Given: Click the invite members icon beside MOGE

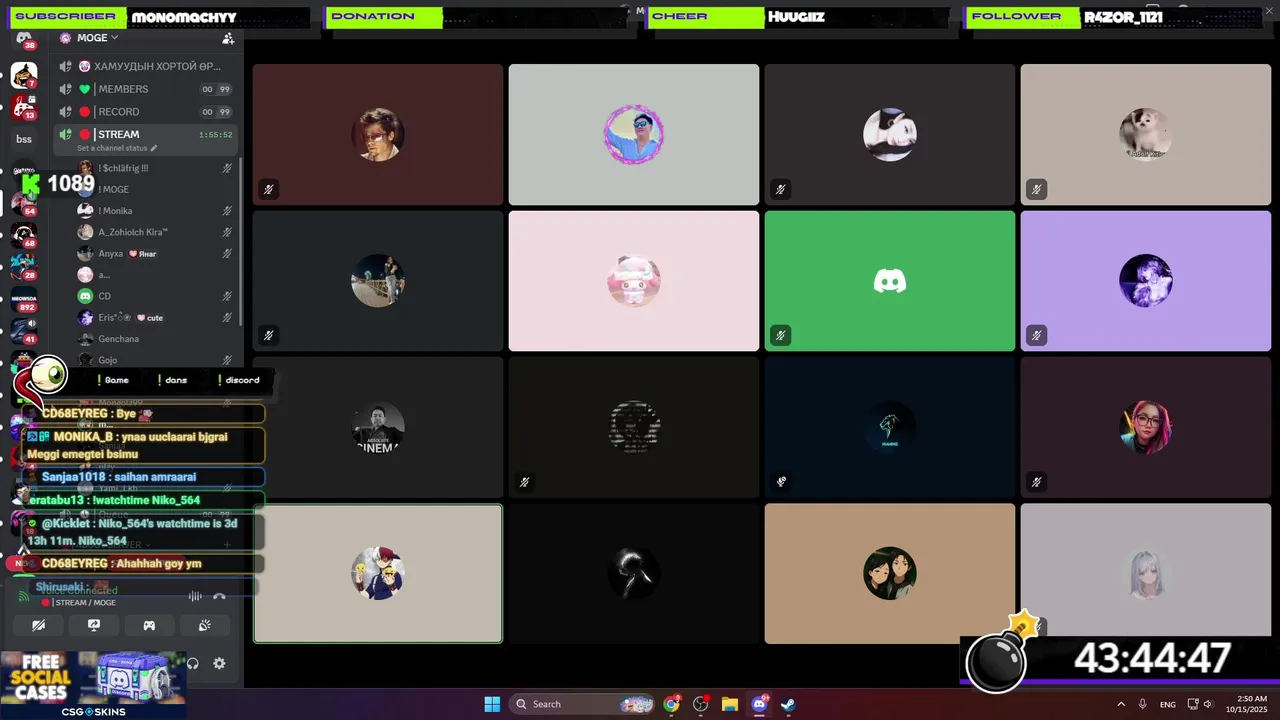Looking at the screenshot, I should tap(228, 38).
